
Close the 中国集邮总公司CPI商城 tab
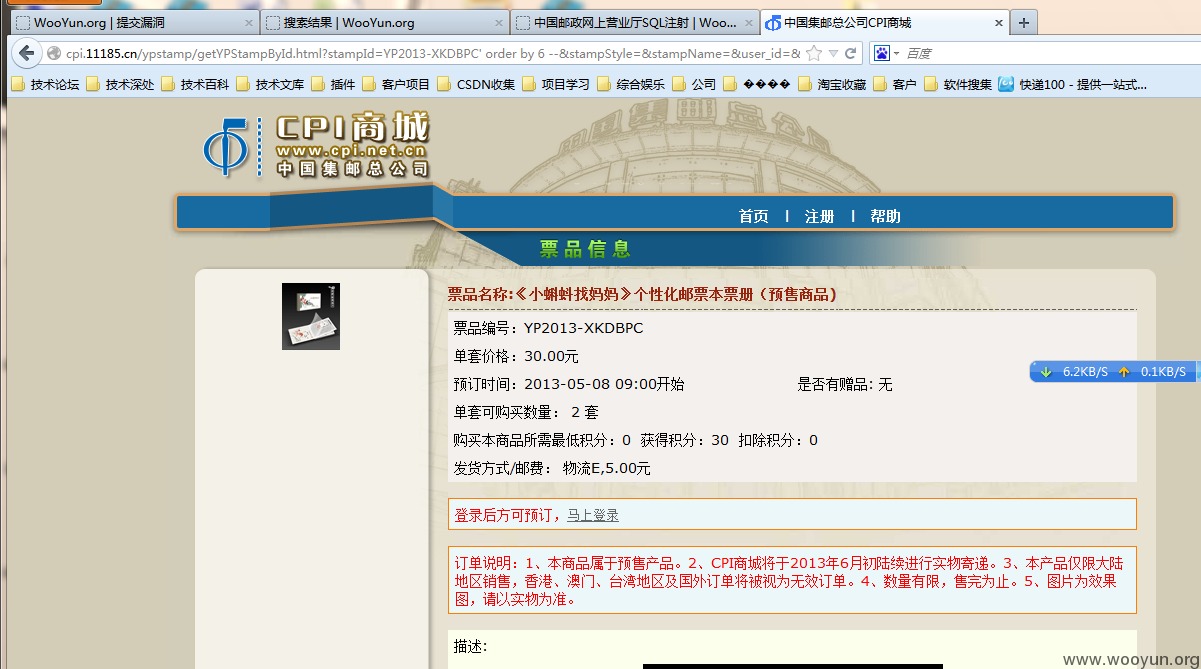pos(998,23)
